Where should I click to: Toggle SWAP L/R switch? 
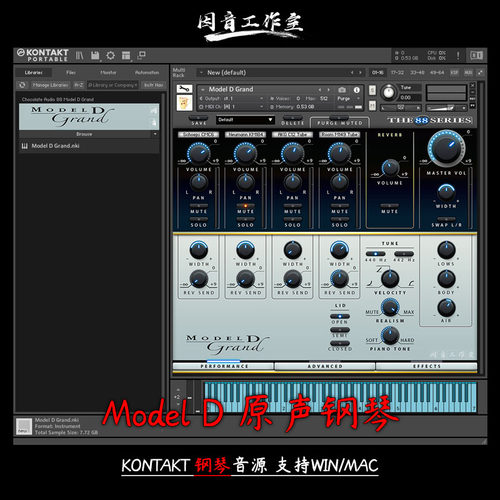pos(446,219)
